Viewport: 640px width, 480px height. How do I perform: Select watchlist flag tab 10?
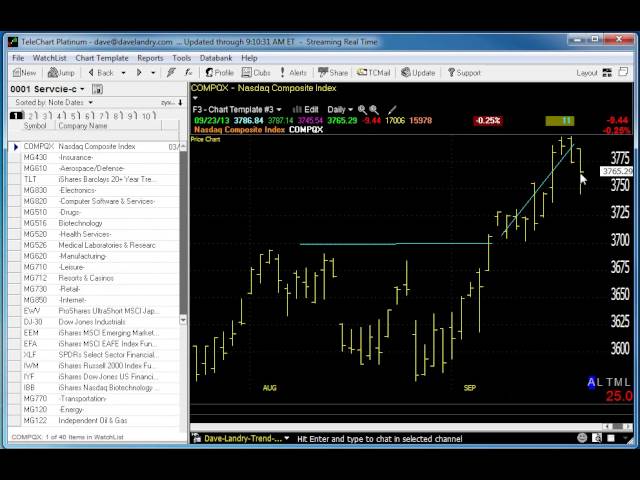[149, 116]
